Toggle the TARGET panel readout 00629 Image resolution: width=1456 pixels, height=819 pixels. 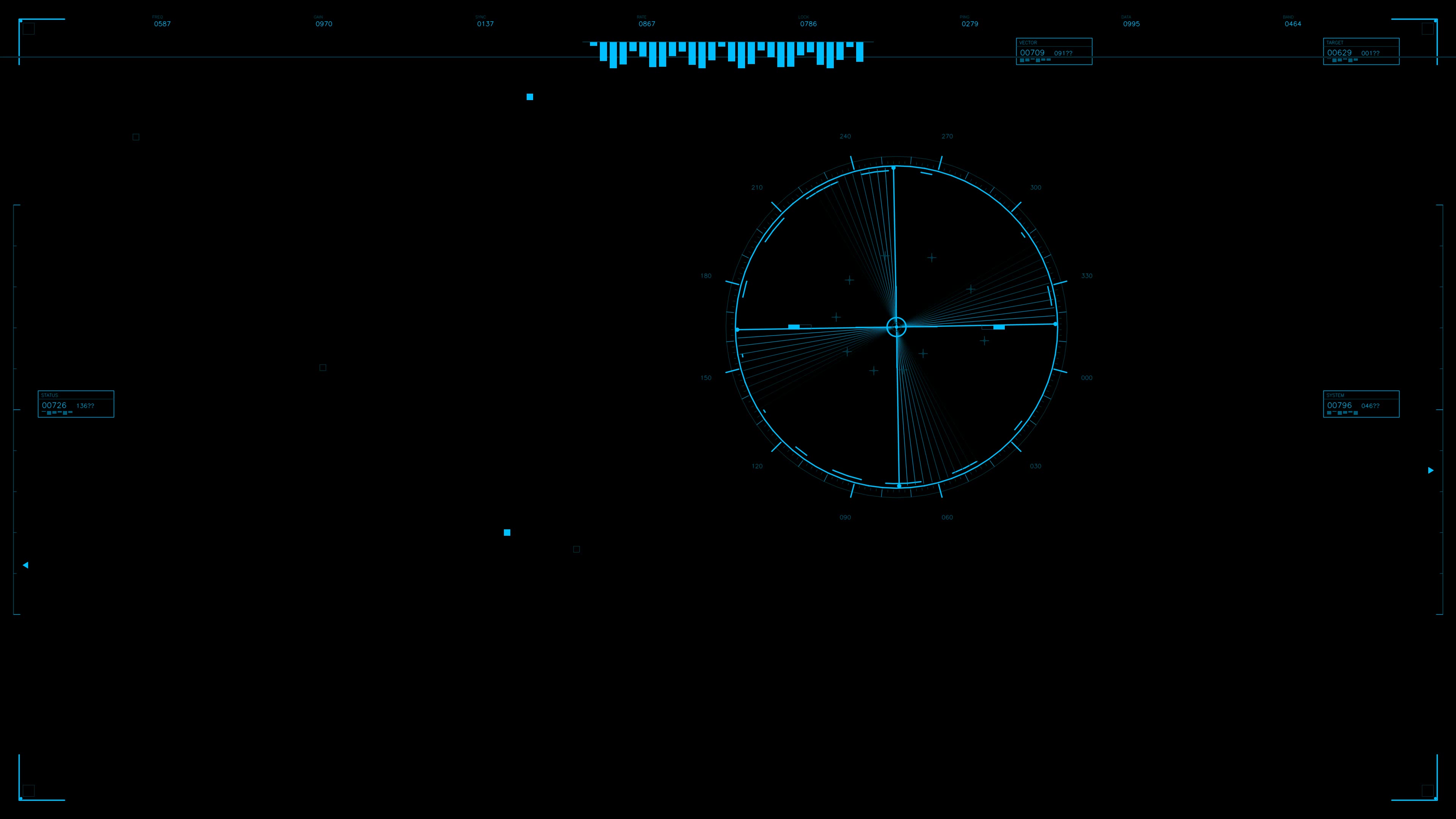click(x=1339, y=52)
